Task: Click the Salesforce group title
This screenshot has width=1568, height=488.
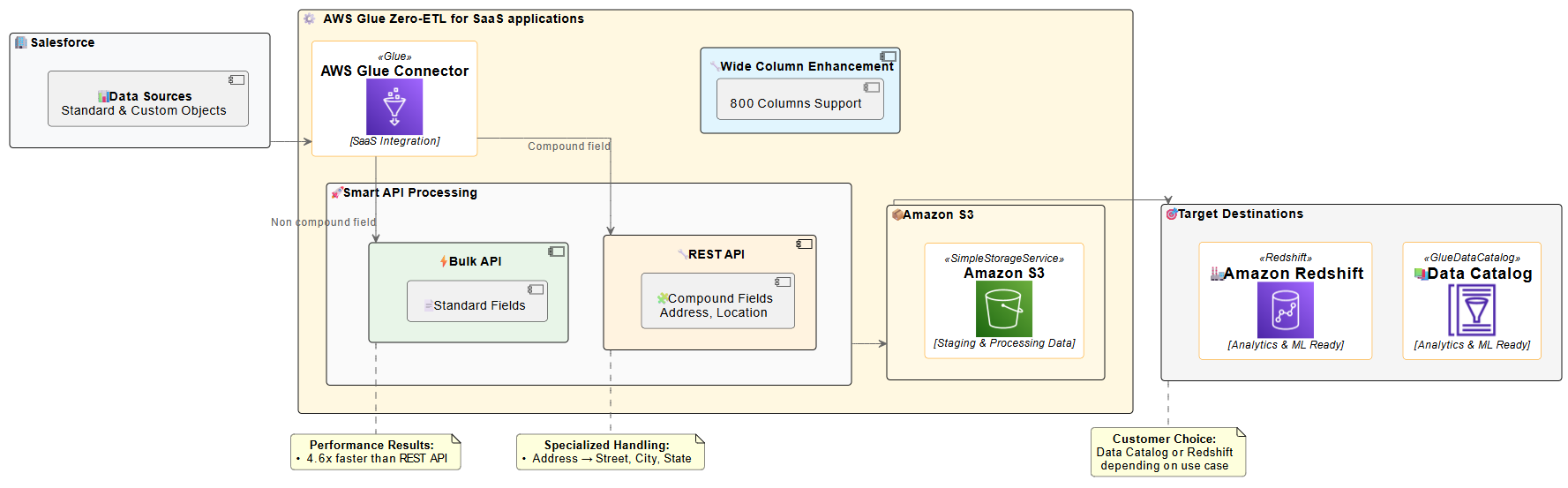Action: point(63,42)
